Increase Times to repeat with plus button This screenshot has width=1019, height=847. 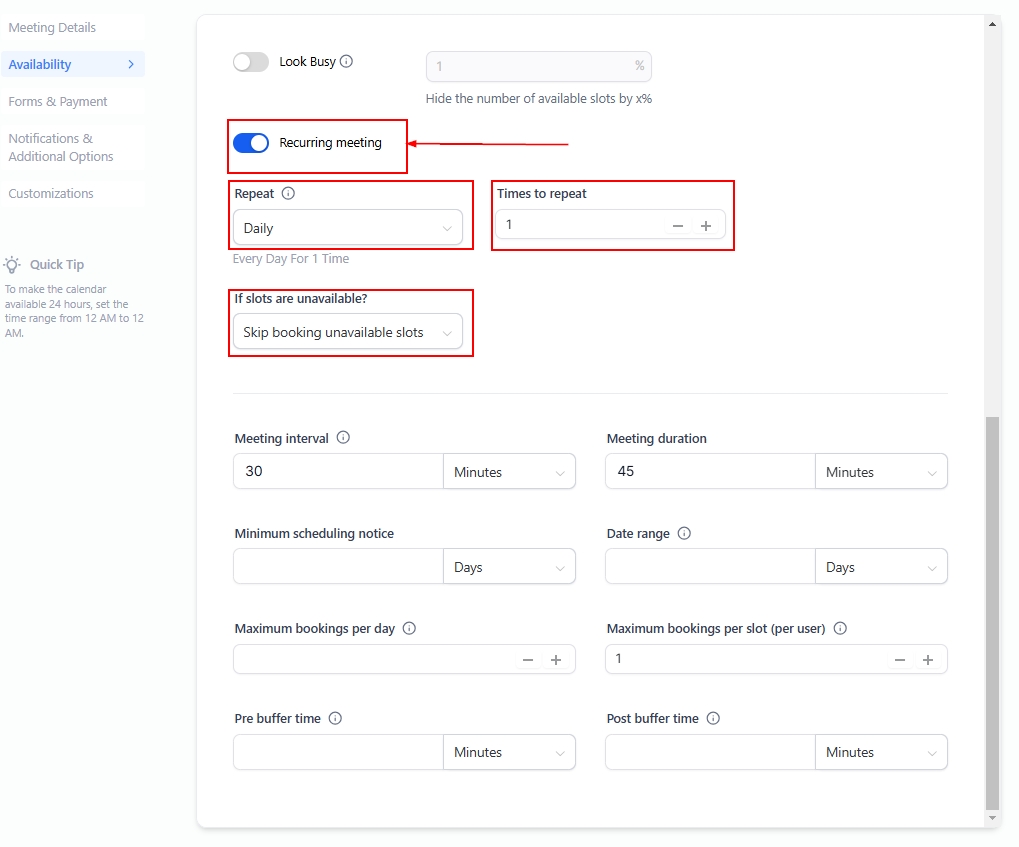706,226
